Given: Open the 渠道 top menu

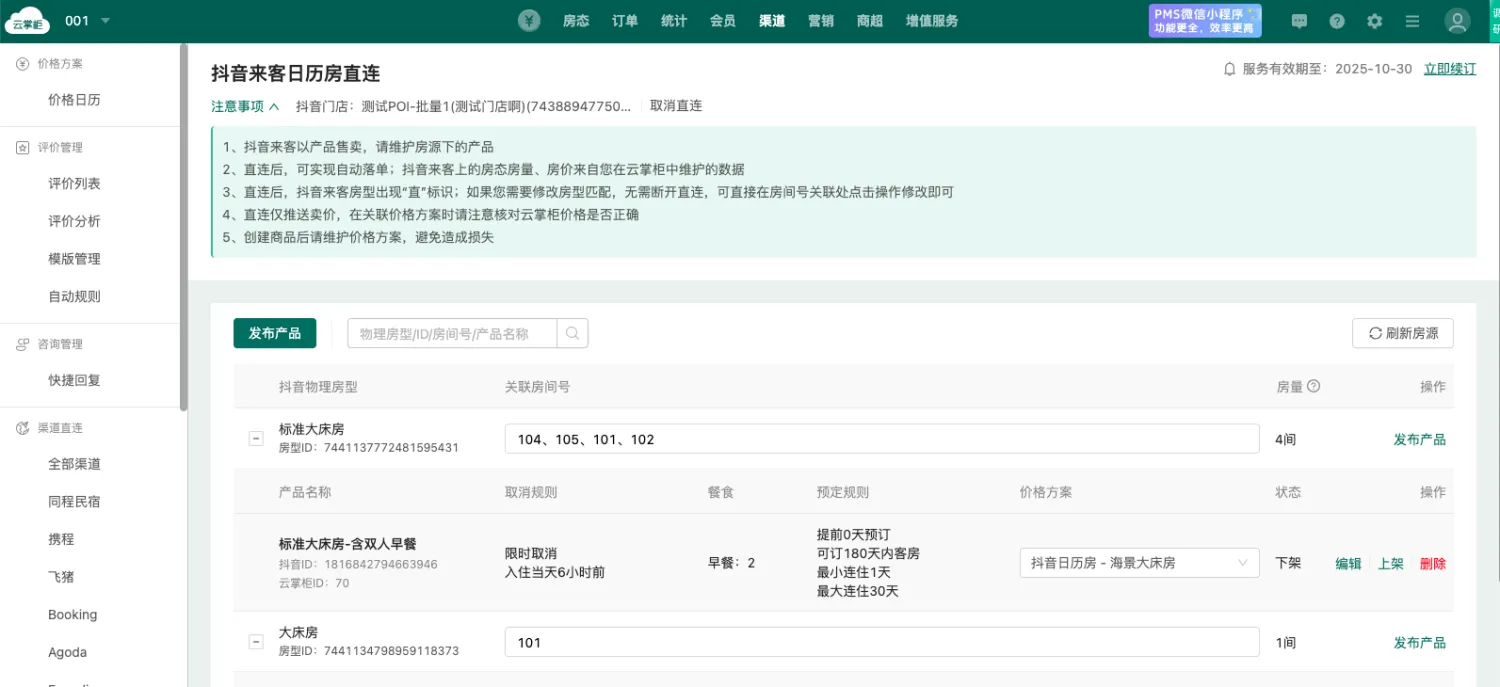Looking at the screenshot, I should point(772,21).
